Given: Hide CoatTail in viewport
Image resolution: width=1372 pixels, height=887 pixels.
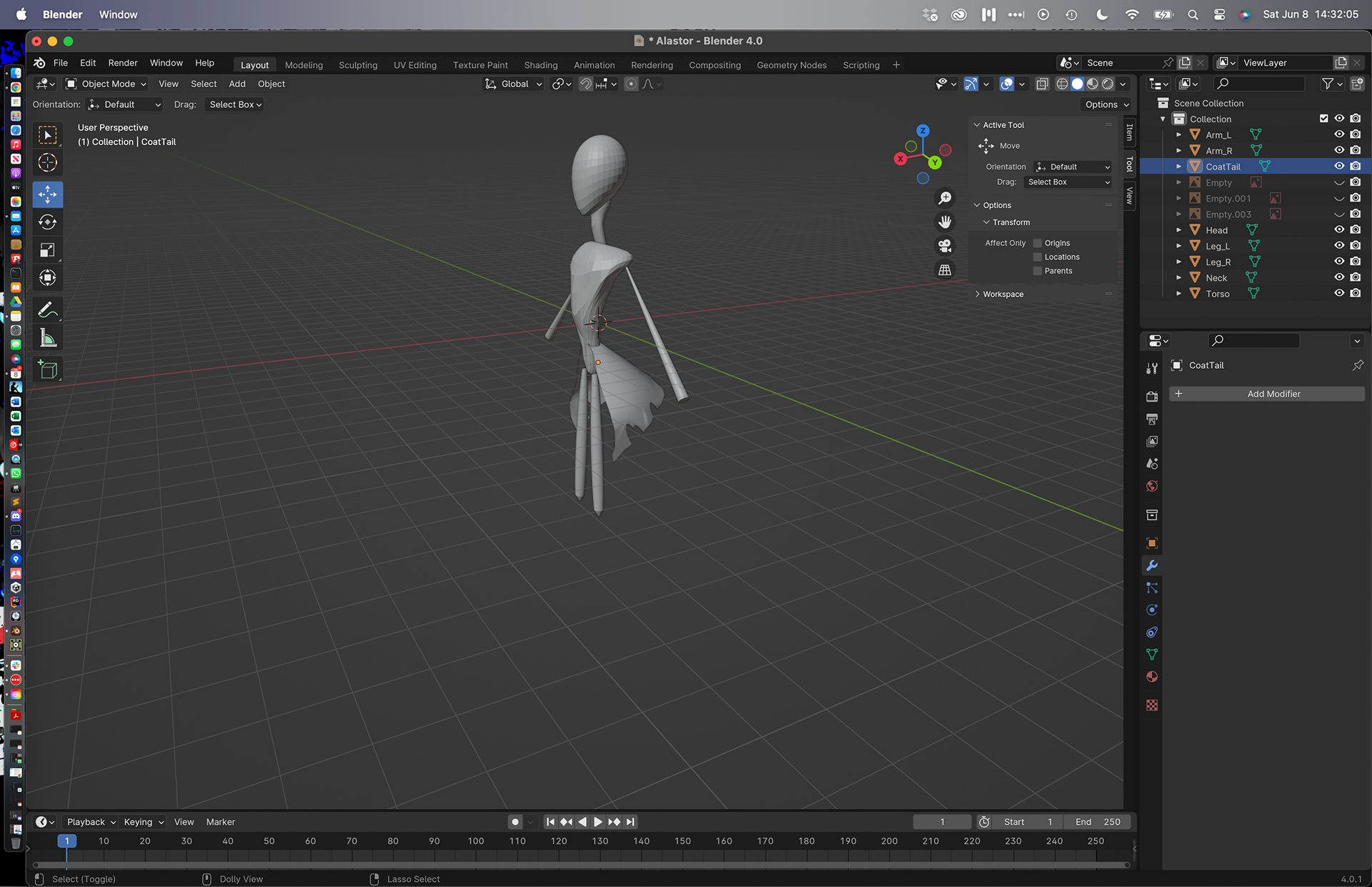Looking at the screenshot, I should point(1339,166).
